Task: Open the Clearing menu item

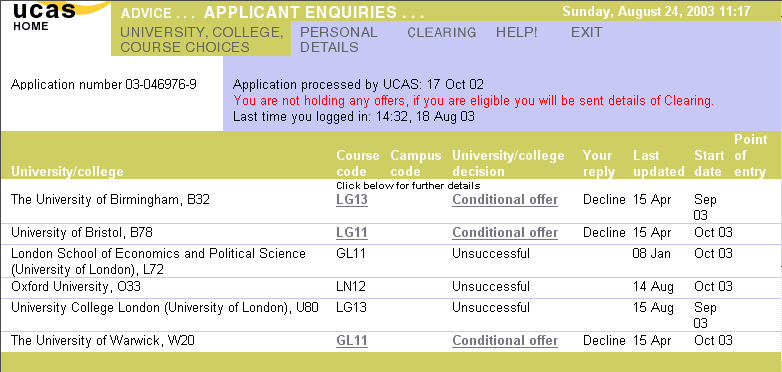Action: click(x=441, y=32)
